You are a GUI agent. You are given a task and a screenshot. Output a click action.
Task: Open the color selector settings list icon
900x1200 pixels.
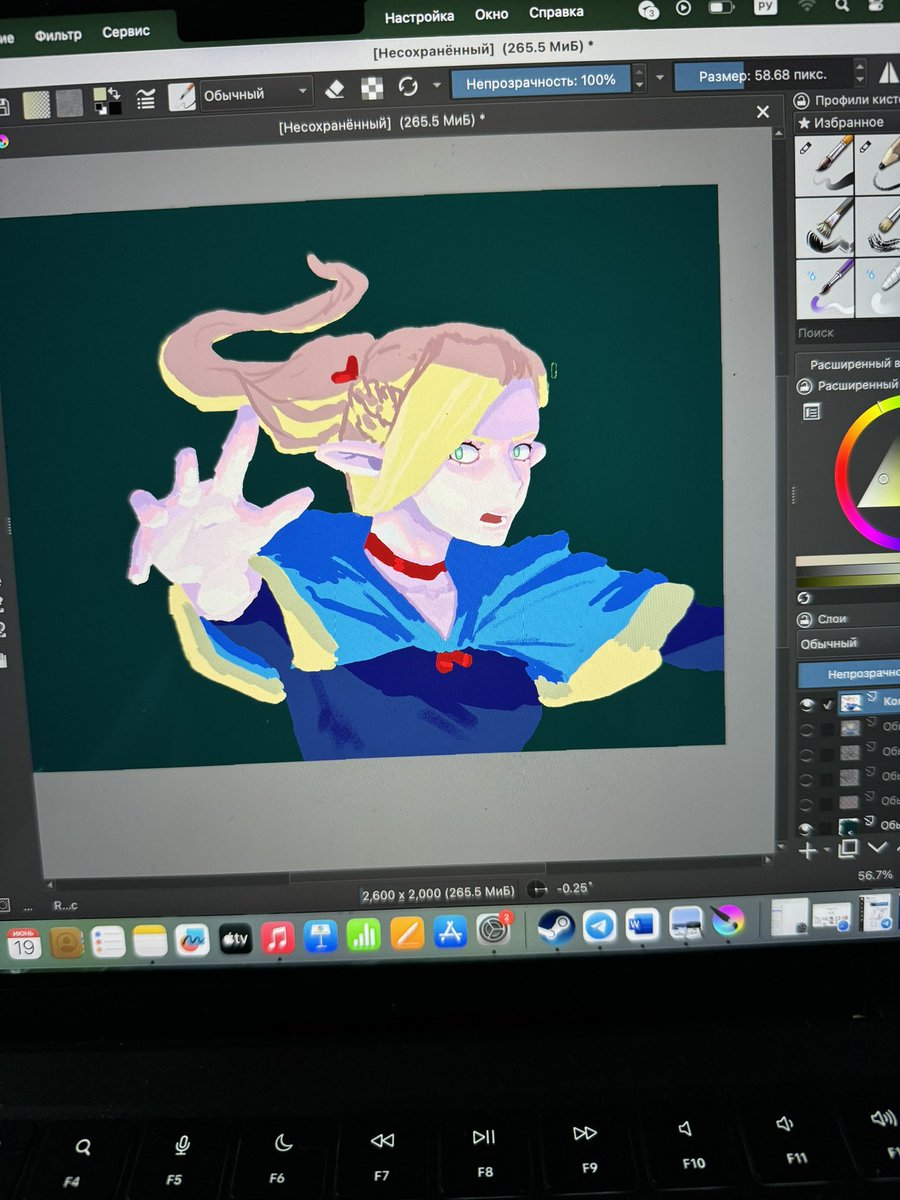tap(811, 411)
